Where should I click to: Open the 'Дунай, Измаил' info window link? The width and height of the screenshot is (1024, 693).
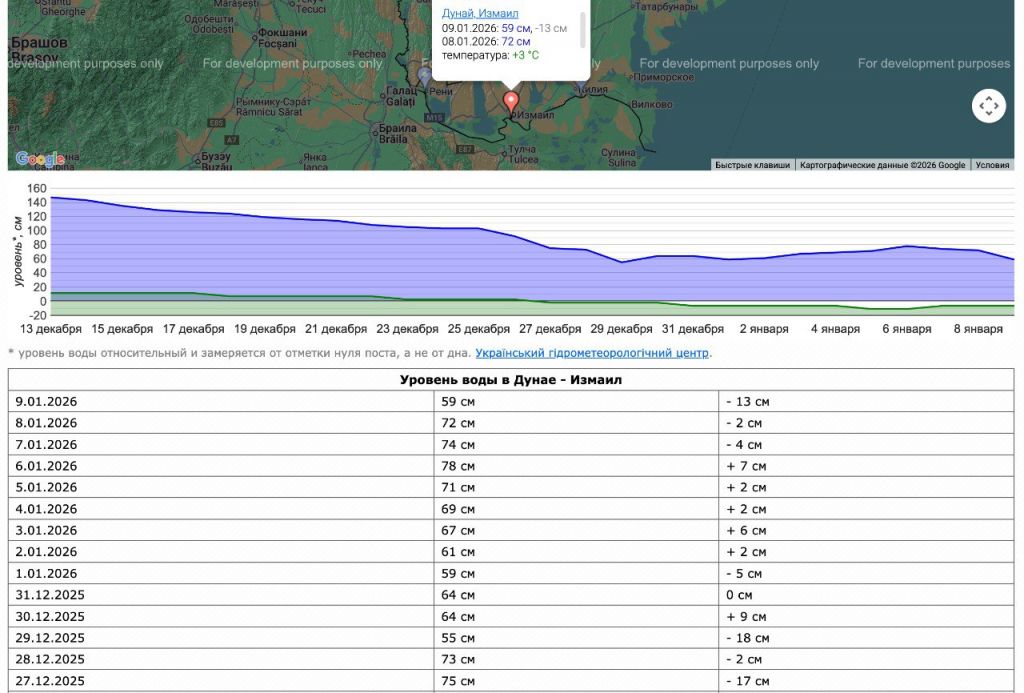pos(480,13)
